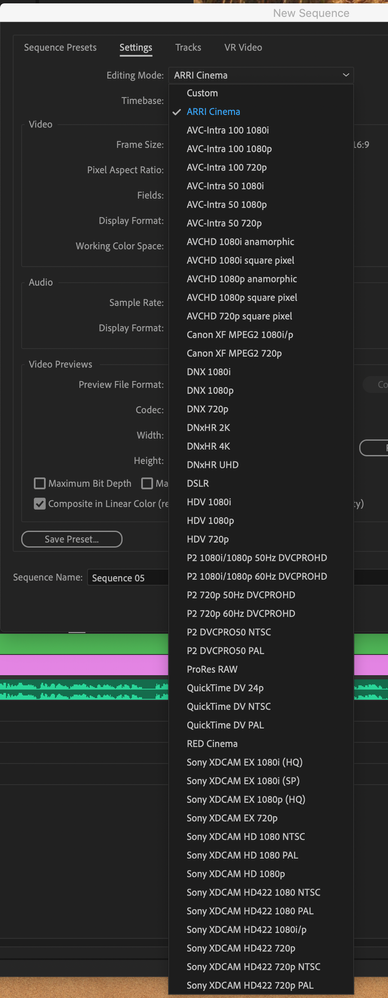Select P2 DVCPRO50 NTSC
The image size is (388, 998).
(x=261, y=632)
